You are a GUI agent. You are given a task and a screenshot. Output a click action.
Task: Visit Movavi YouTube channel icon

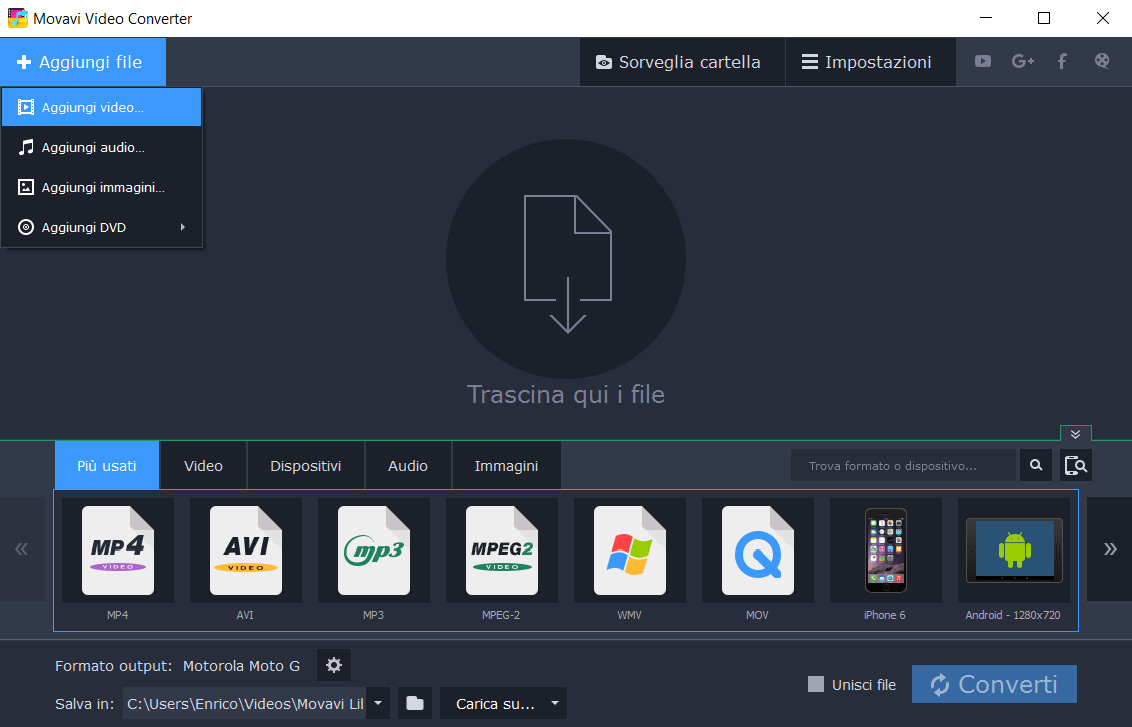[983, 61]
